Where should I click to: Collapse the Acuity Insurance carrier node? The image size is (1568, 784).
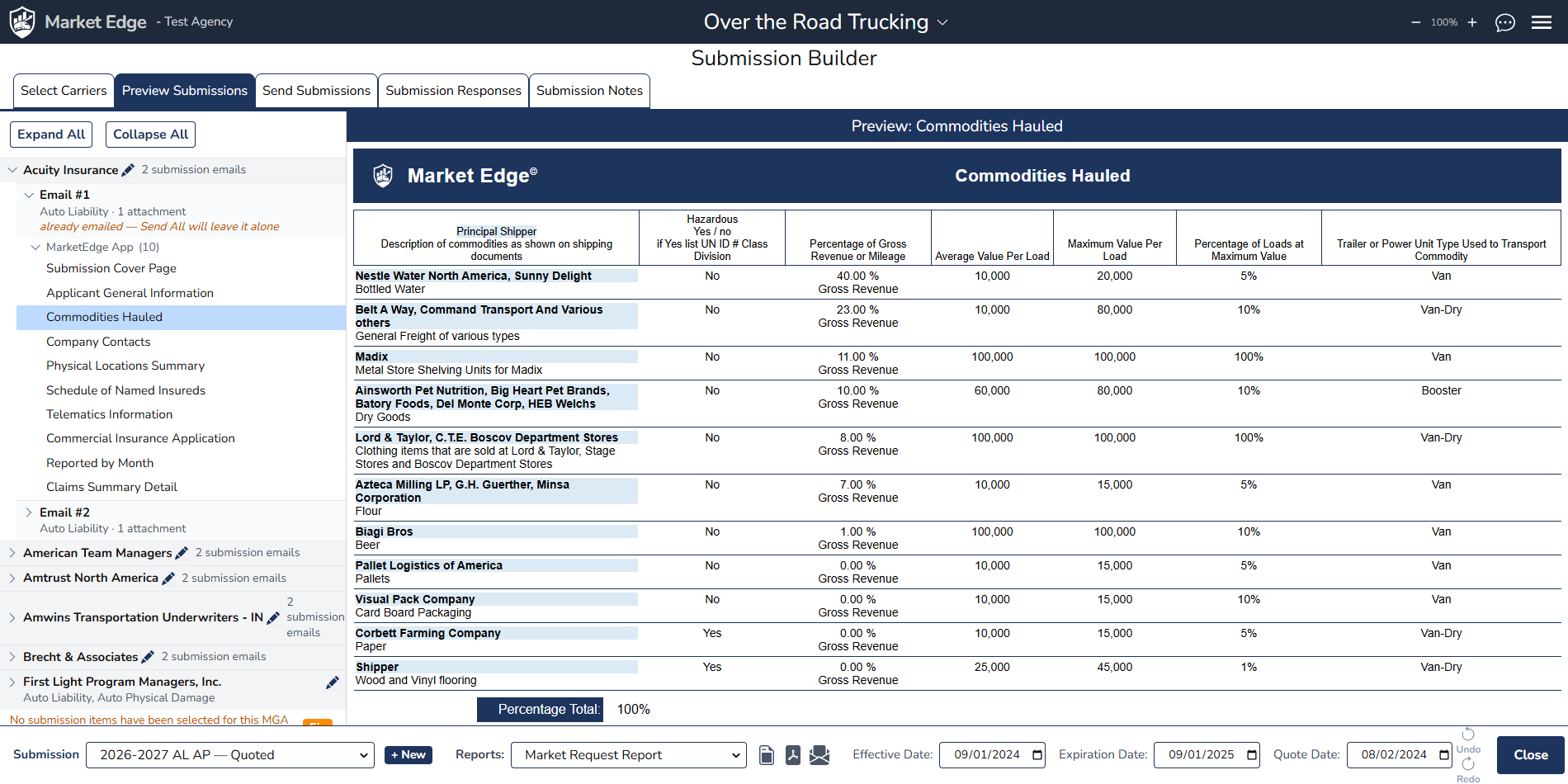(12, 170)
